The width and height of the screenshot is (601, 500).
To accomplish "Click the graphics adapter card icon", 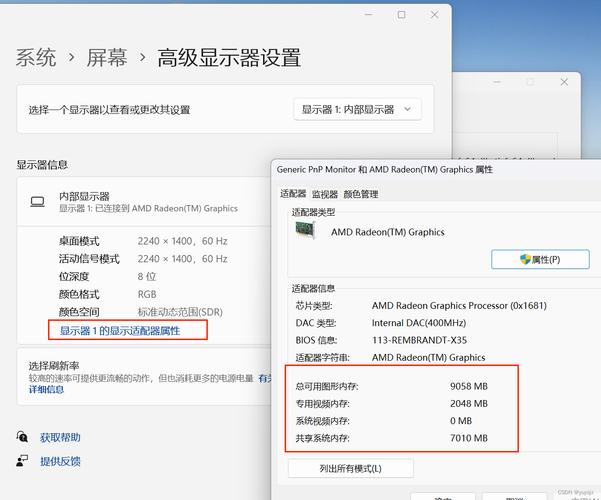I will coord(305,230).
